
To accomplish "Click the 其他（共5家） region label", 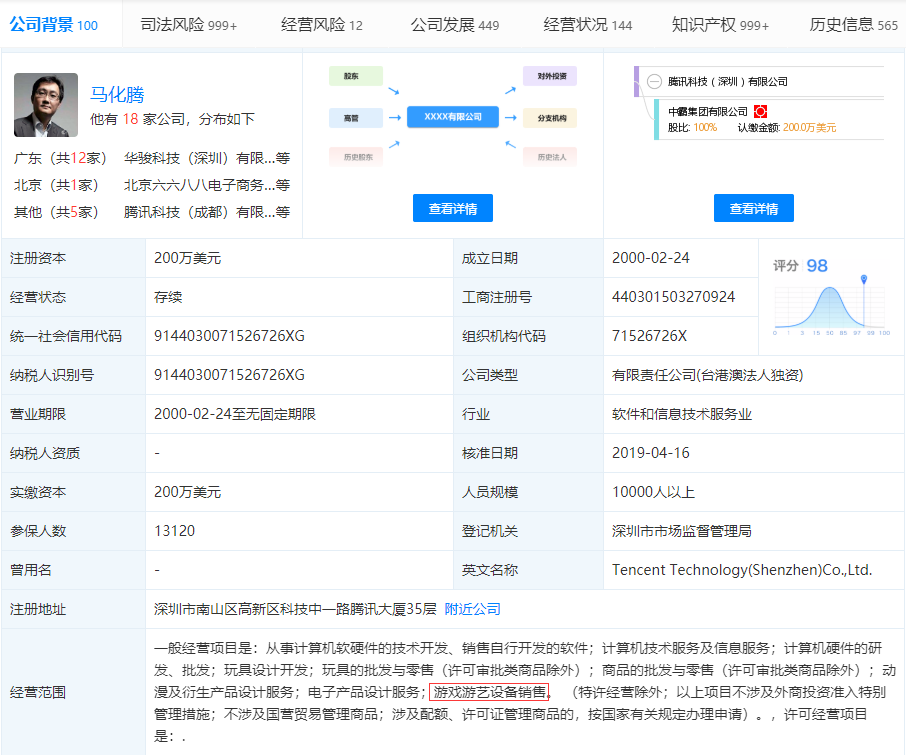I will pos(56,213).
